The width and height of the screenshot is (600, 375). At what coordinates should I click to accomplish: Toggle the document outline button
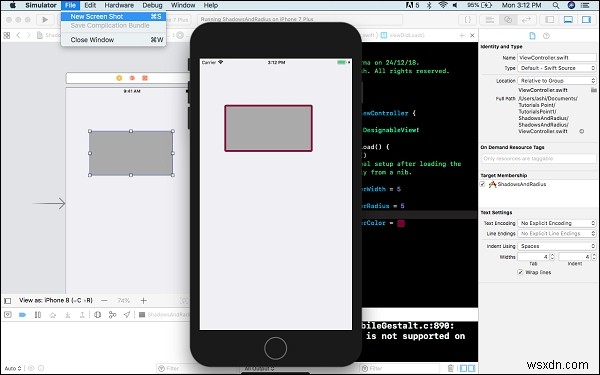tap(8, 301)
